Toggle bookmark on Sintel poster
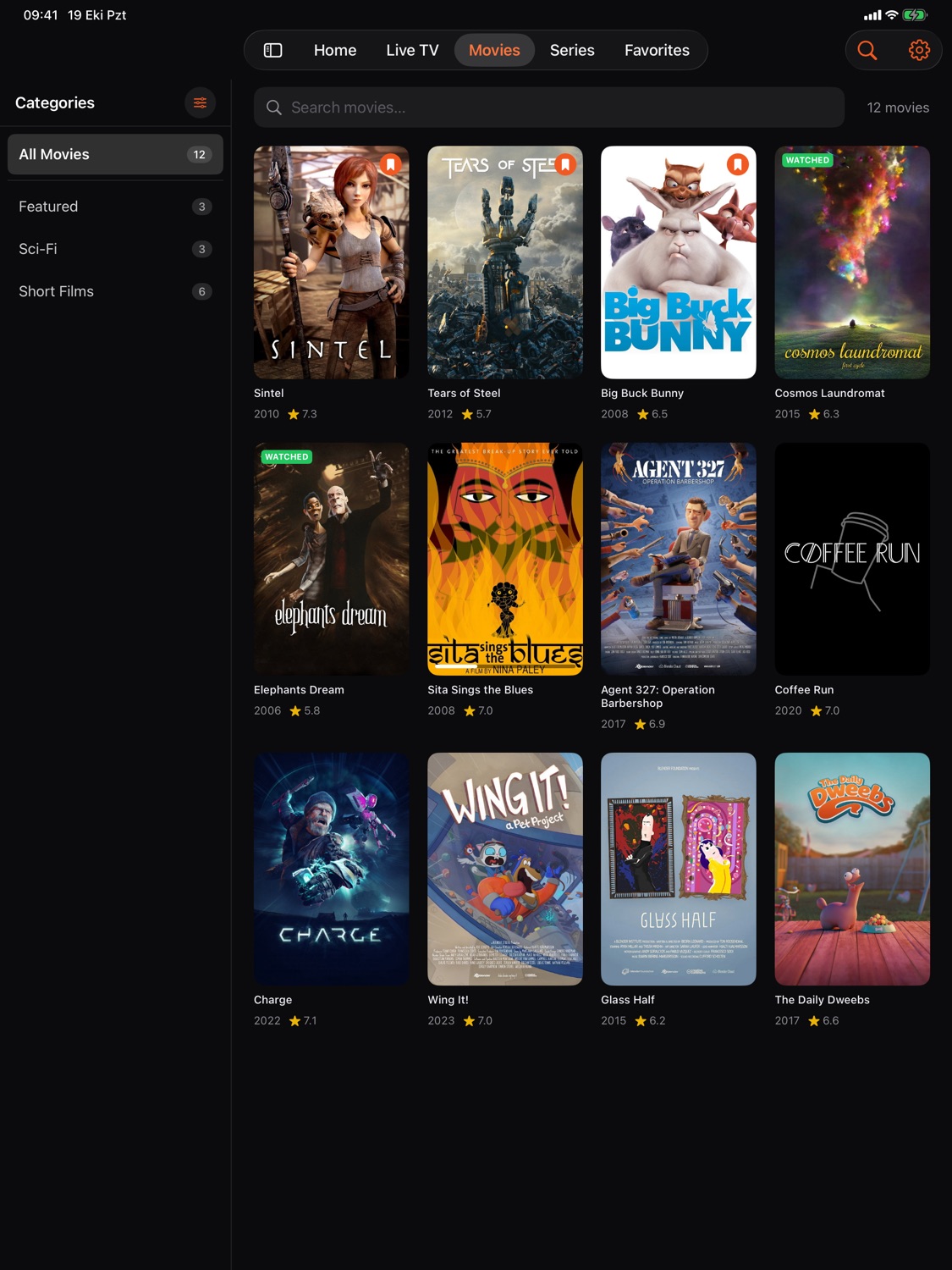The height and width of the screenshot is (1270, 952). pyautogui.click(x=390, y=164)
